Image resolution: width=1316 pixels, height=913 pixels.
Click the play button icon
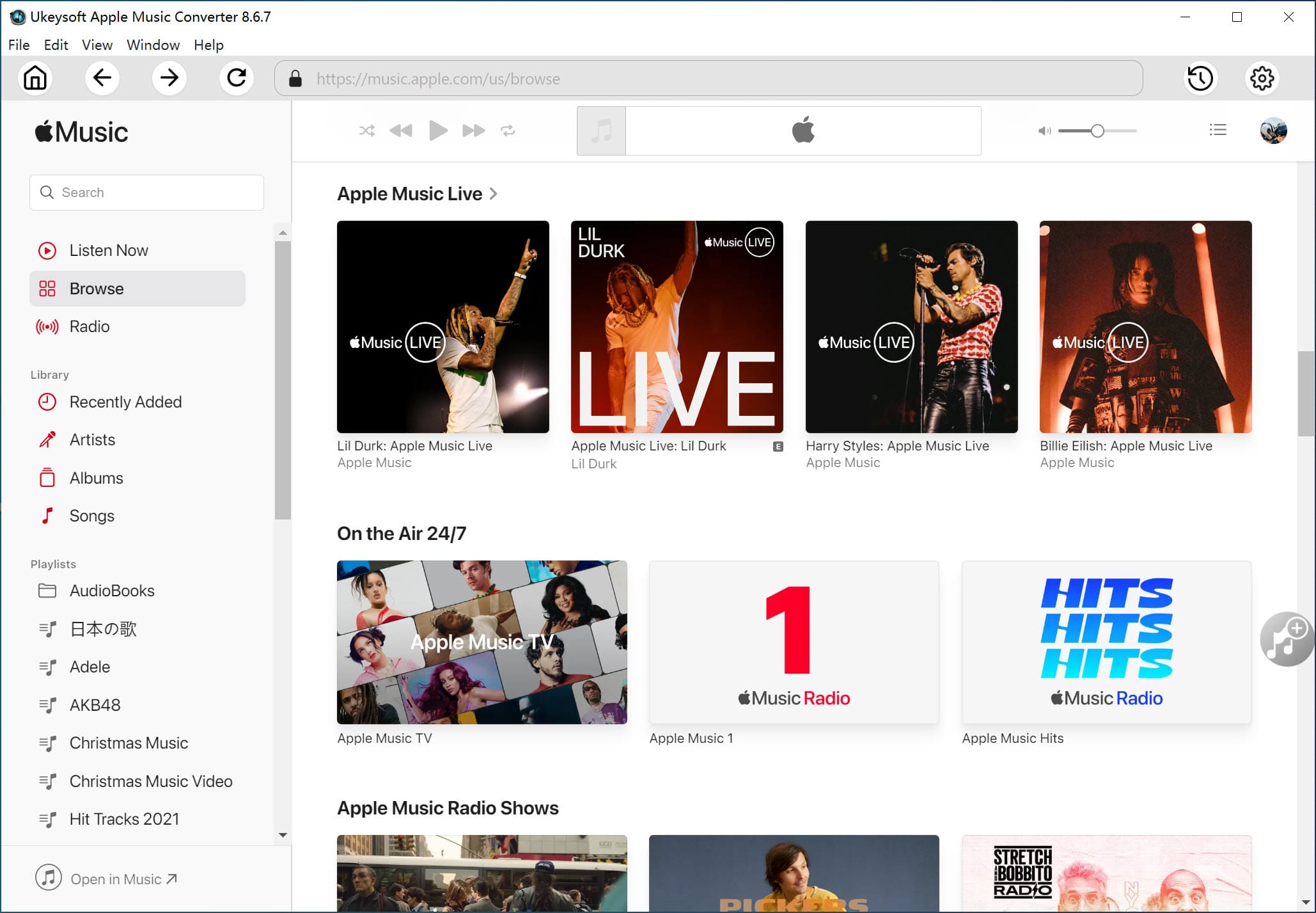tap(437, 130)
